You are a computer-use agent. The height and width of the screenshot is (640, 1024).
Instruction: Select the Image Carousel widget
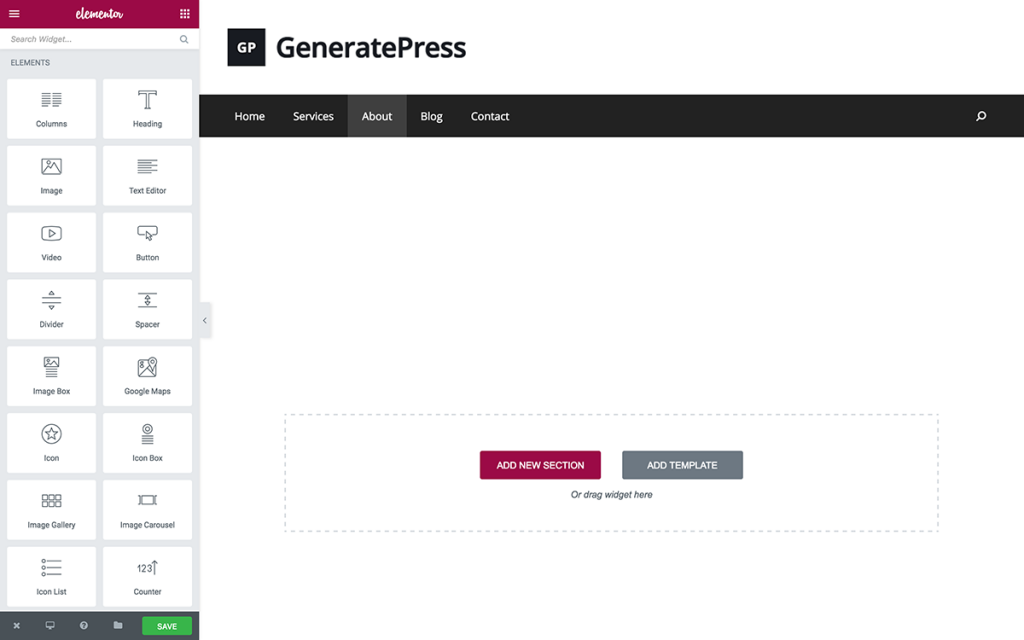[x=147, y=510]
